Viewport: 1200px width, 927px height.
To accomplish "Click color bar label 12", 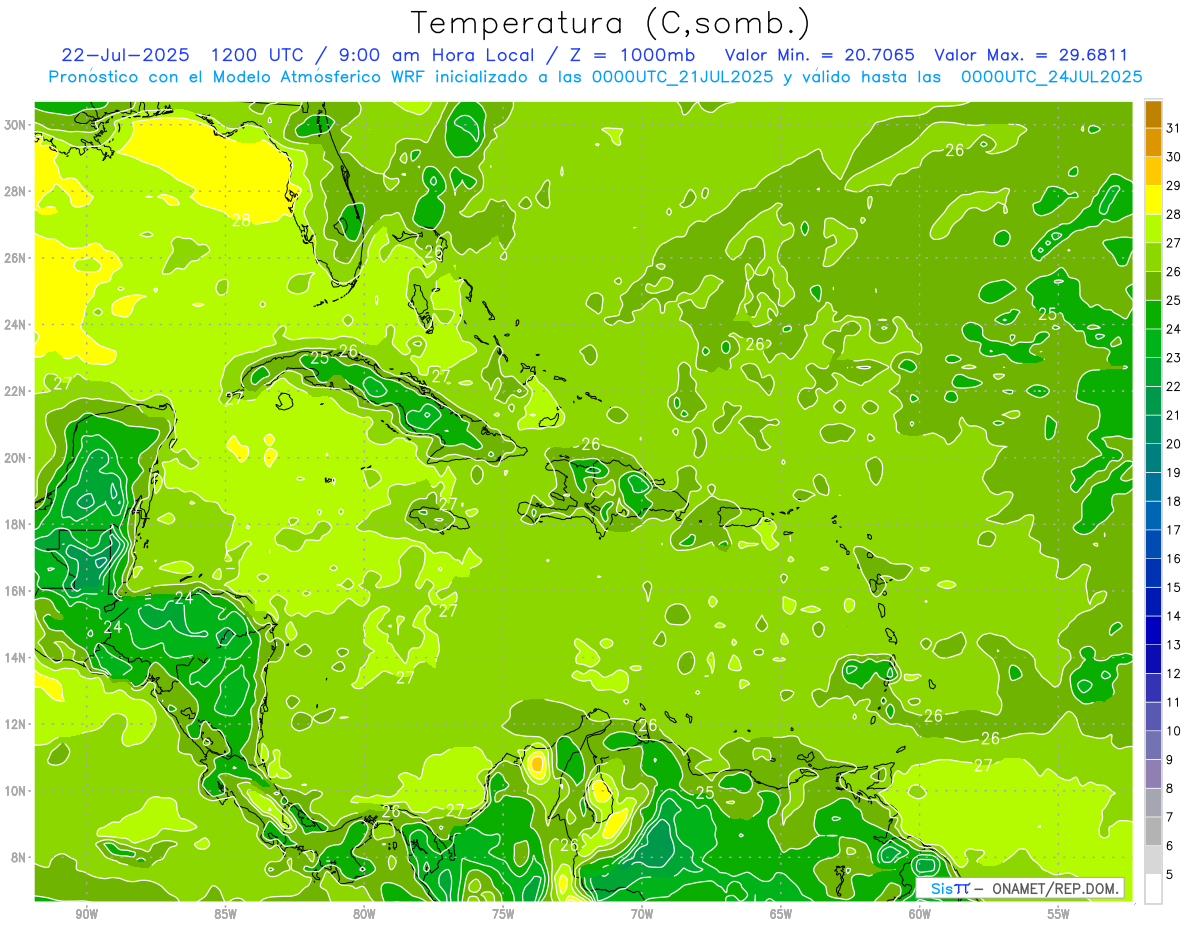I will [1174, 674].
